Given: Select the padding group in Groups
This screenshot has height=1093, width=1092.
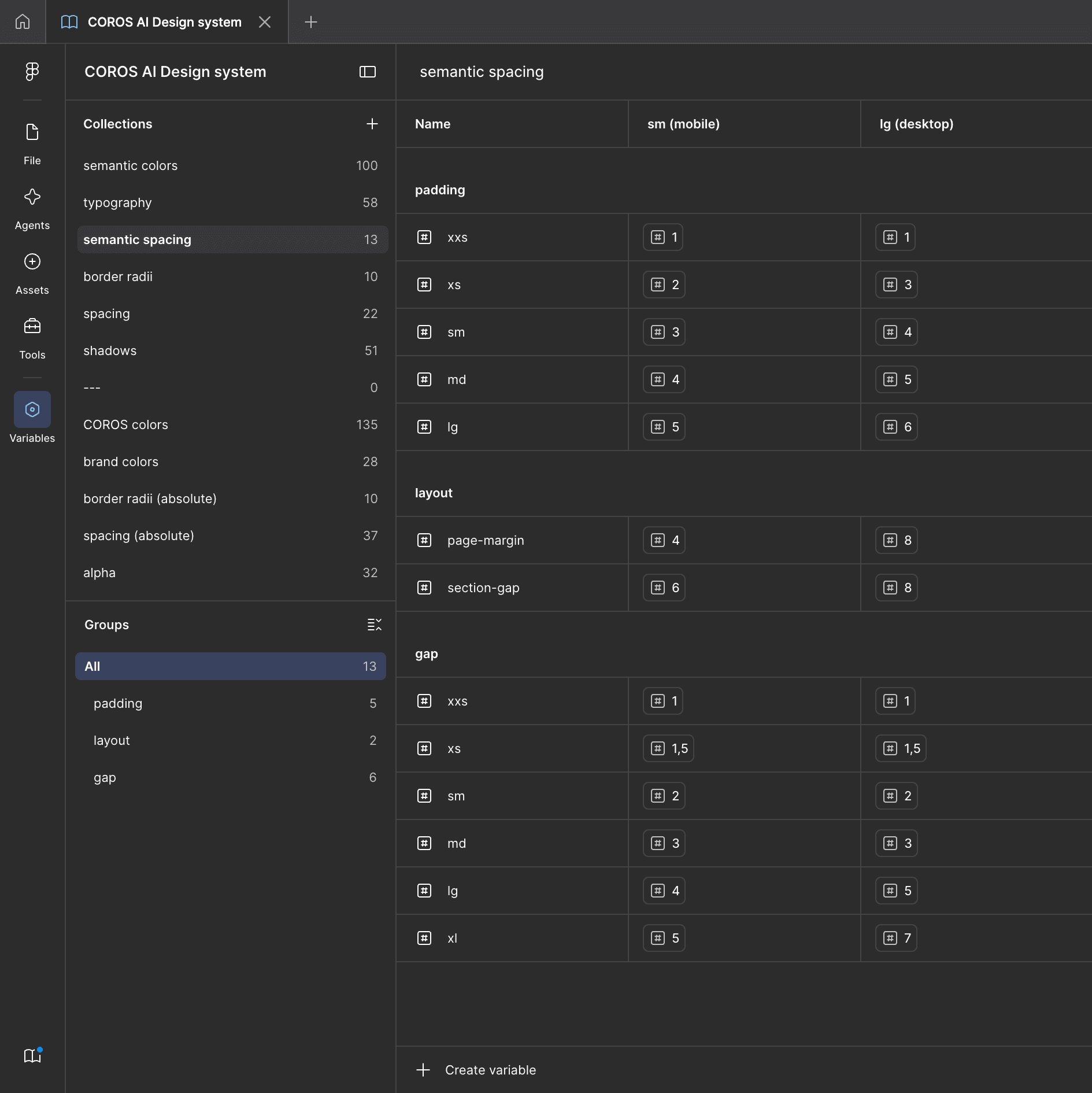Looking at the screenshot, I should pyautogui.click(x=231, y=703).
